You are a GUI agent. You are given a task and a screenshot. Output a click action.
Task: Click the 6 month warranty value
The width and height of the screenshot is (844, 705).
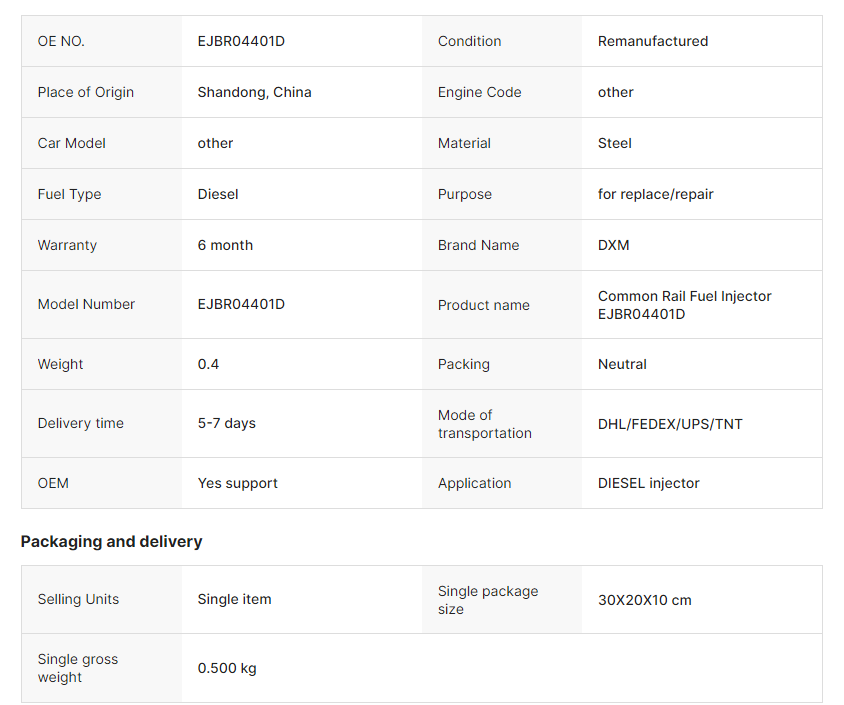(x=225, y=245)
